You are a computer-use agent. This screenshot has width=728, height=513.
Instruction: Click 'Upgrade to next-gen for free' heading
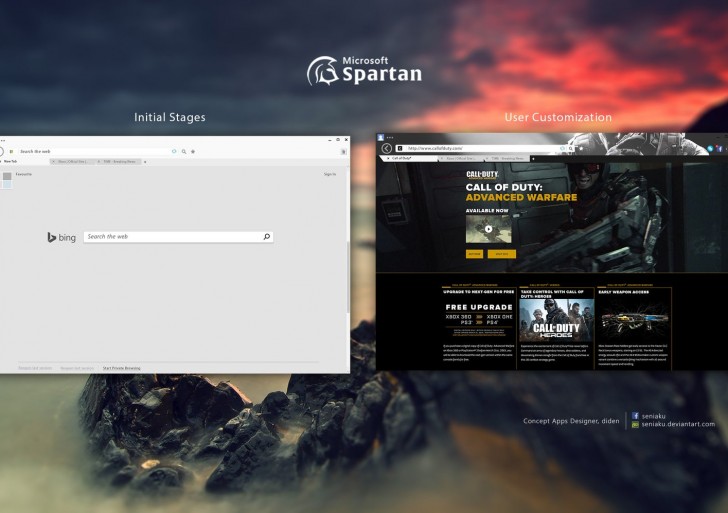click(x=479, y=292)
